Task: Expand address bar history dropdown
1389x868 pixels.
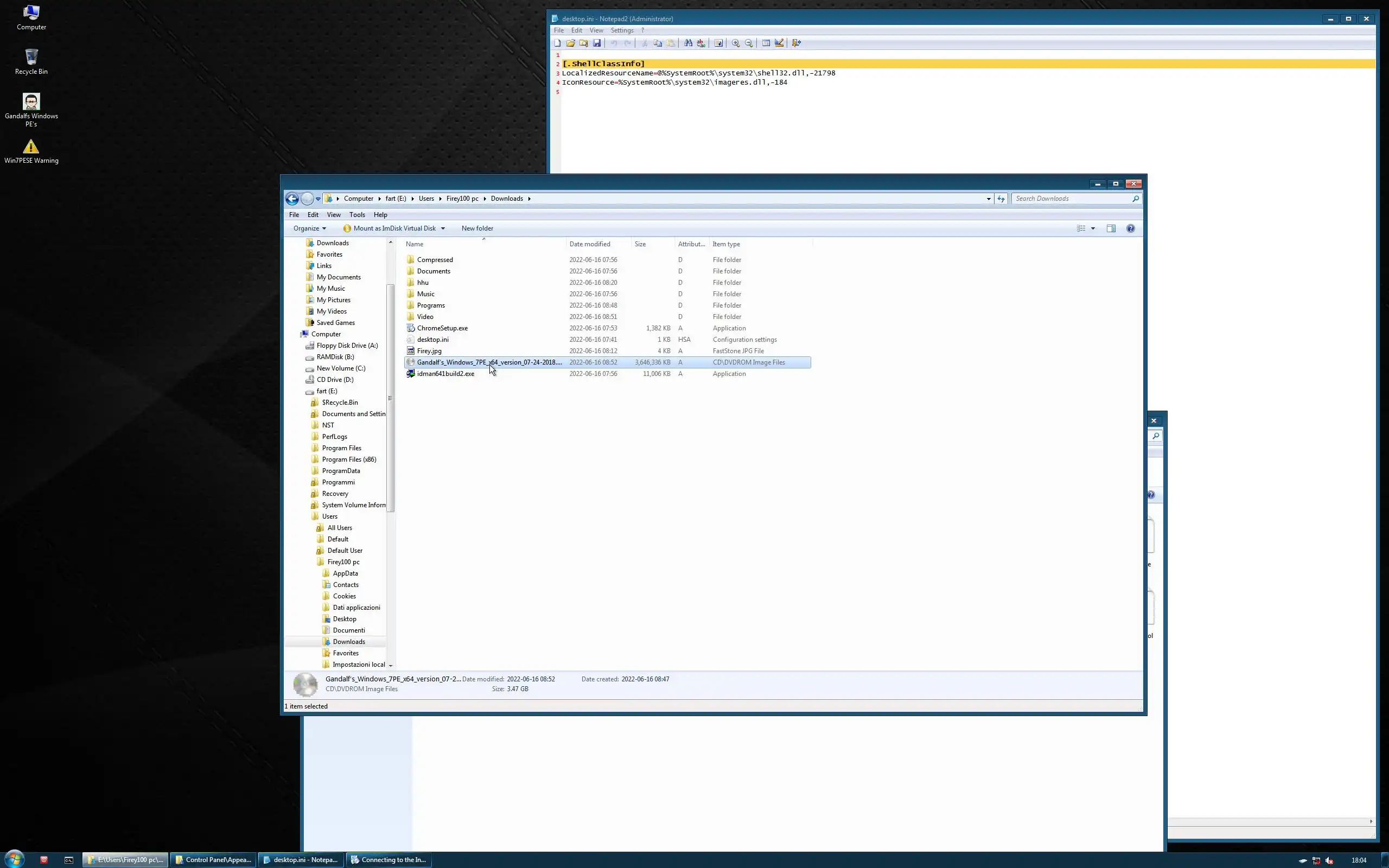Action: coord(989,199)
